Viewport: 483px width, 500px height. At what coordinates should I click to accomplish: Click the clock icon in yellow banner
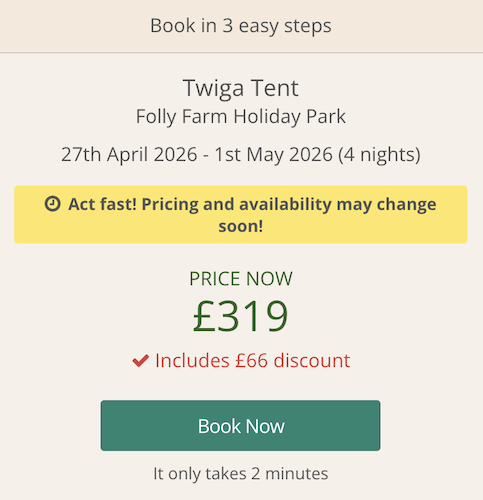(x=52, y=204)
